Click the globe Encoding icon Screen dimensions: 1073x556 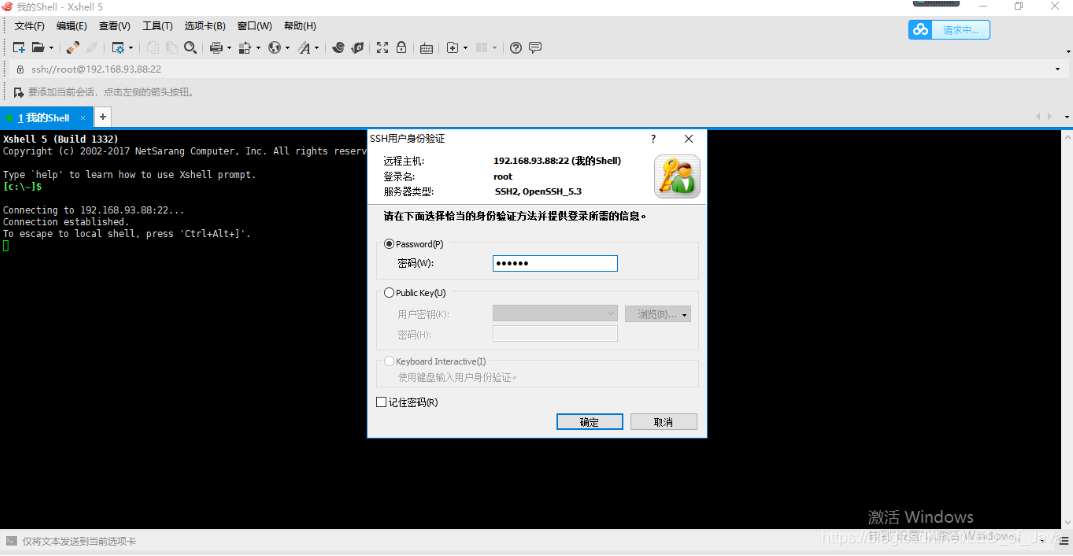pyautogui.click(x=275, y=48)
